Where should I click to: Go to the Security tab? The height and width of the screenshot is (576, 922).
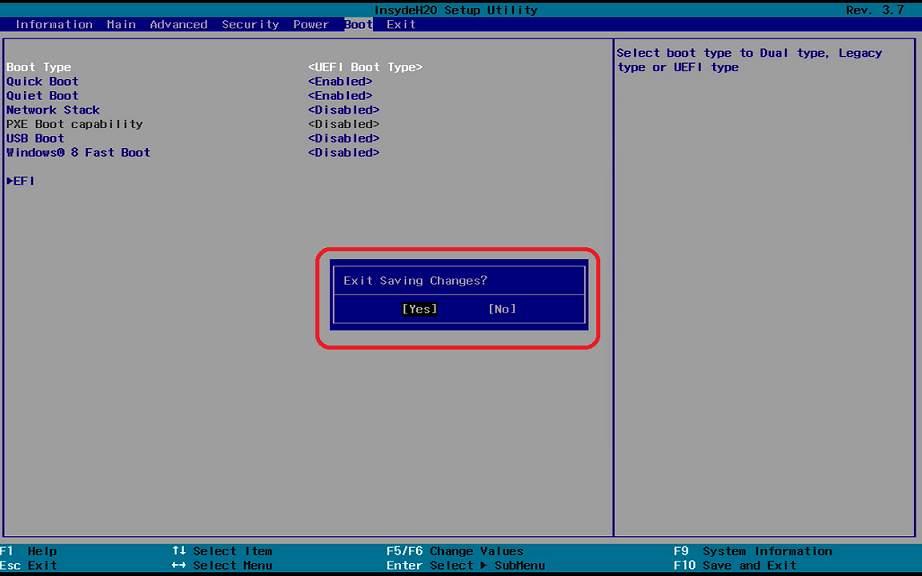[x=250, y=24]
